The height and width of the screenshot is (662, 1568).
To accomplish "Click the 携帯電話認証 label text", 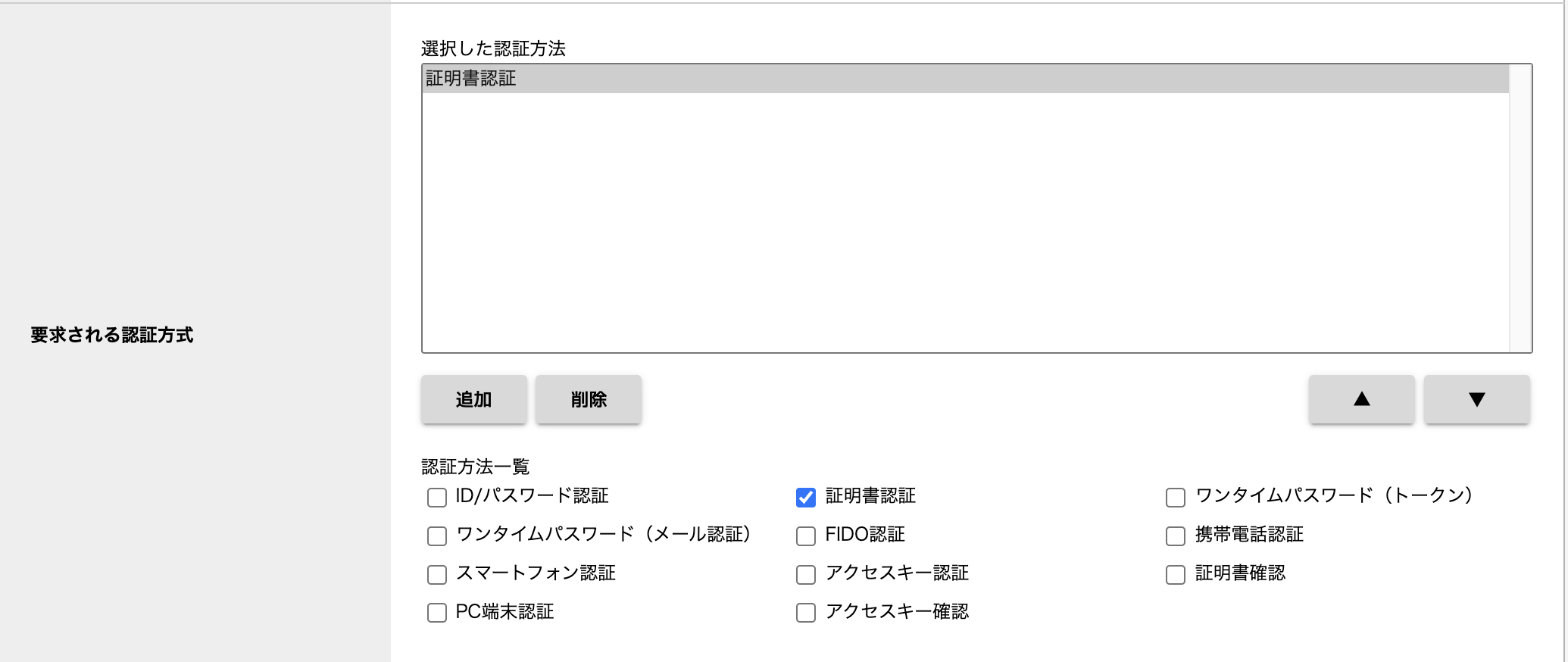I will pyautogui.click(x=1249, y=535).
